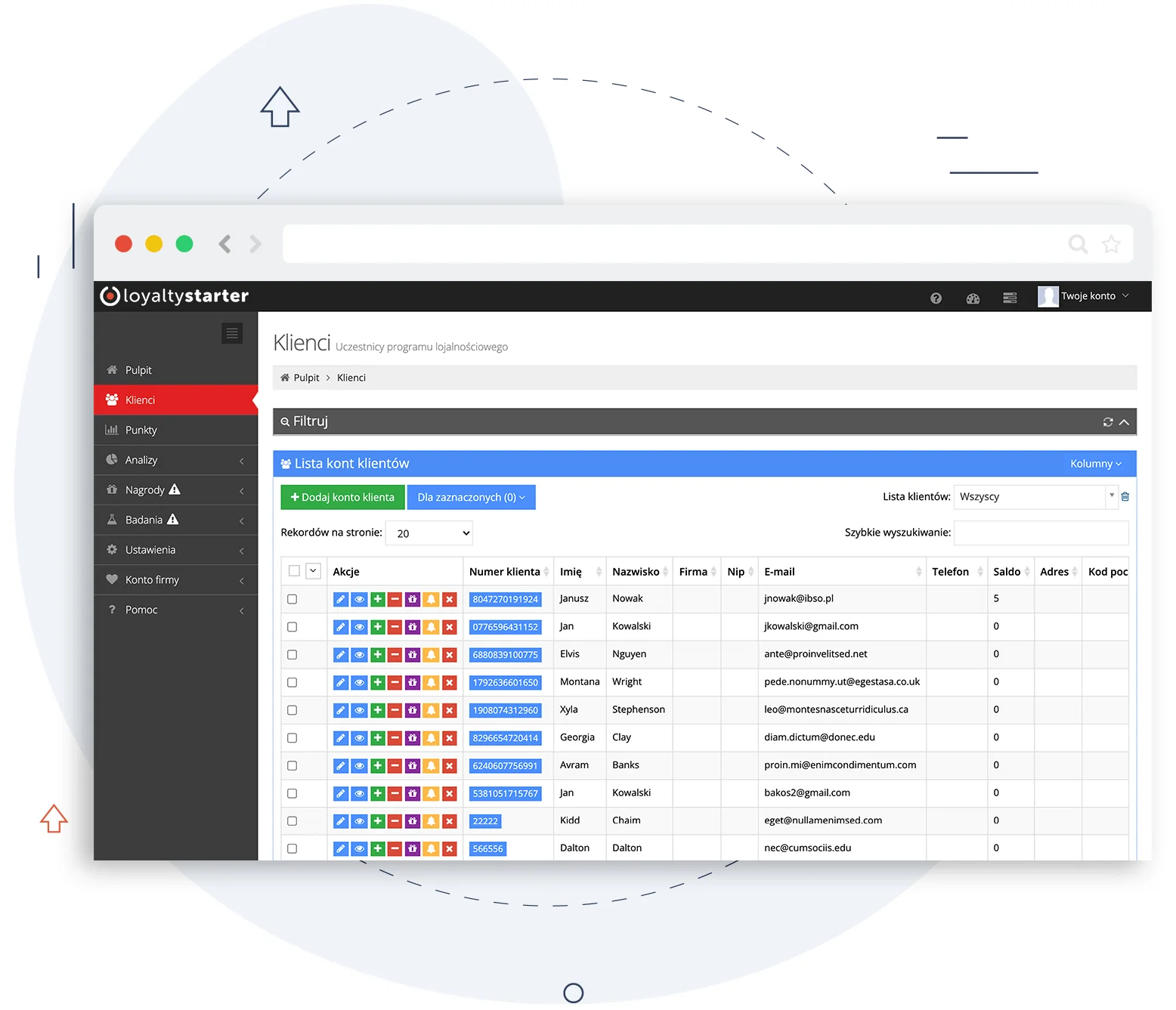Open Pomoc in the sidebar
The height and width of the screenshot is (1010, 1176).
175,610
